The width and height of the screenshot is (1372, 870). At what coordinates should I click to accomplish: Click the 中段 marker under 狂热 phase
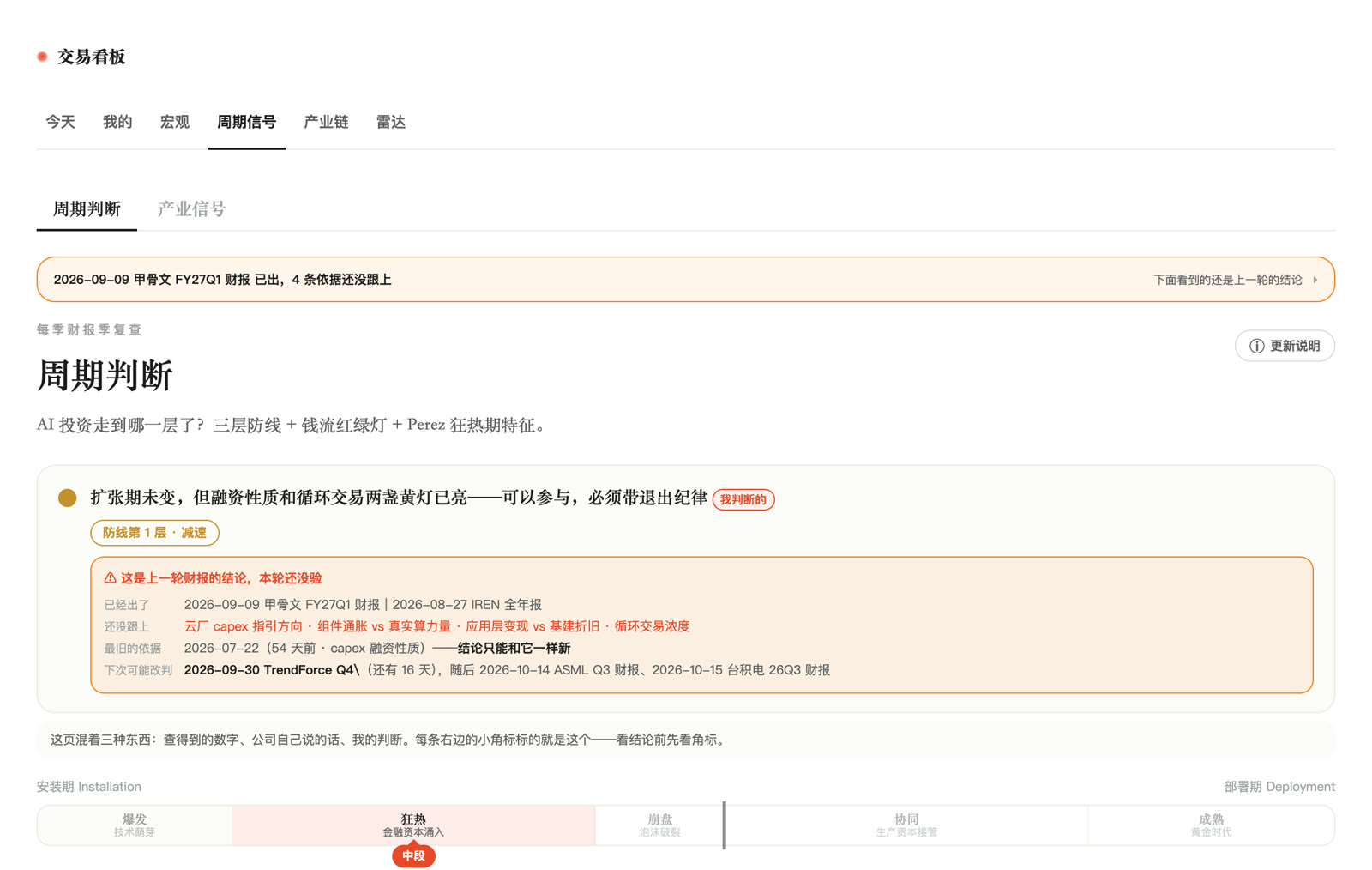[x=413, y=855]
